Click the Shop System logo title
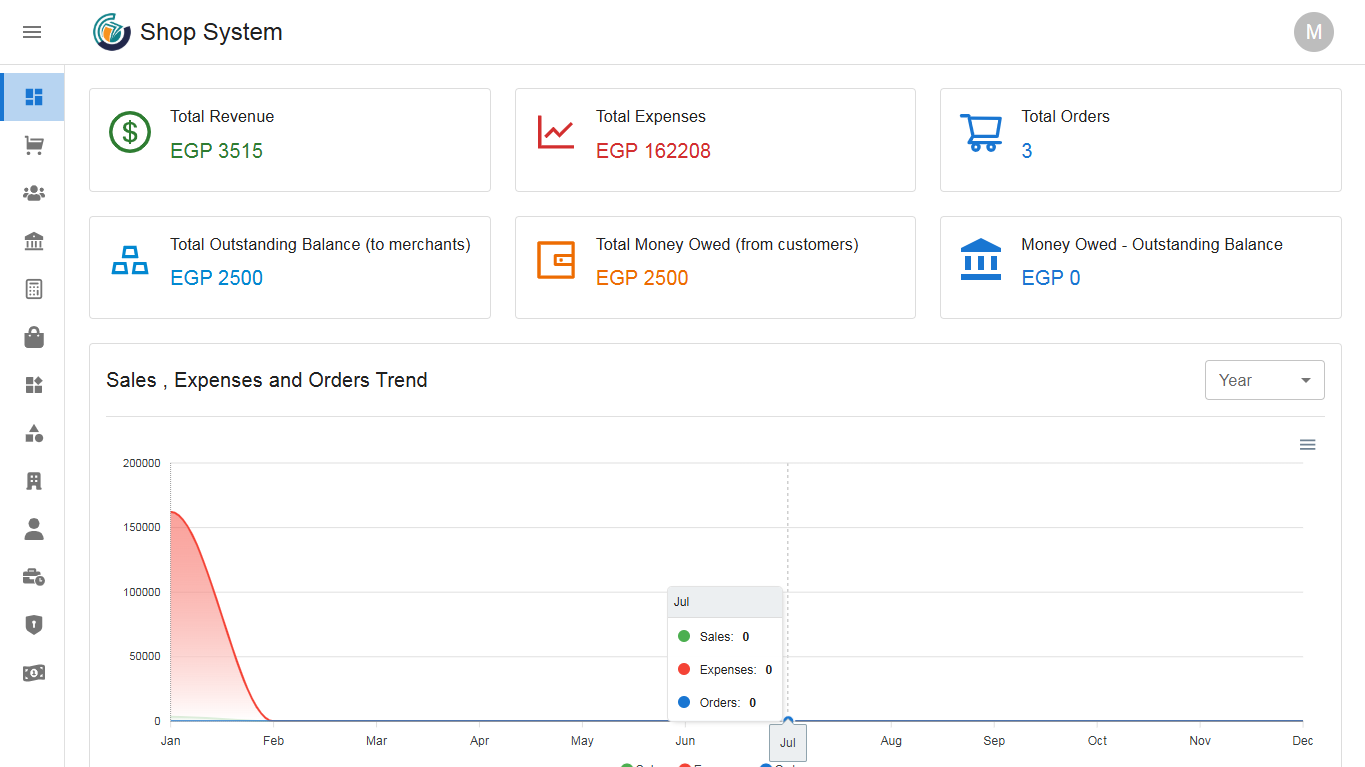 [210, 32]
